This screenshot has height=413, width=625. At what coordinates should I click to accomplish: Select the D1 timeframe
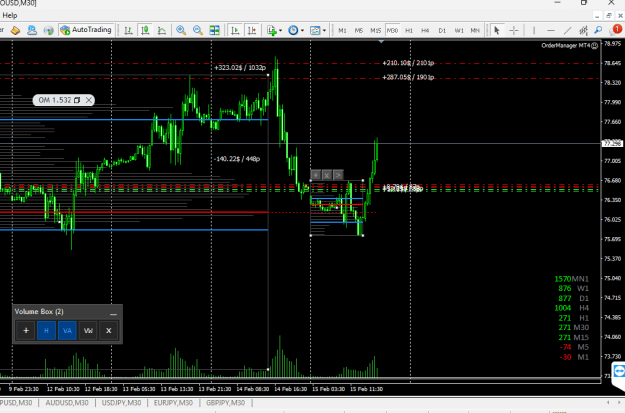tap(442, 30)
